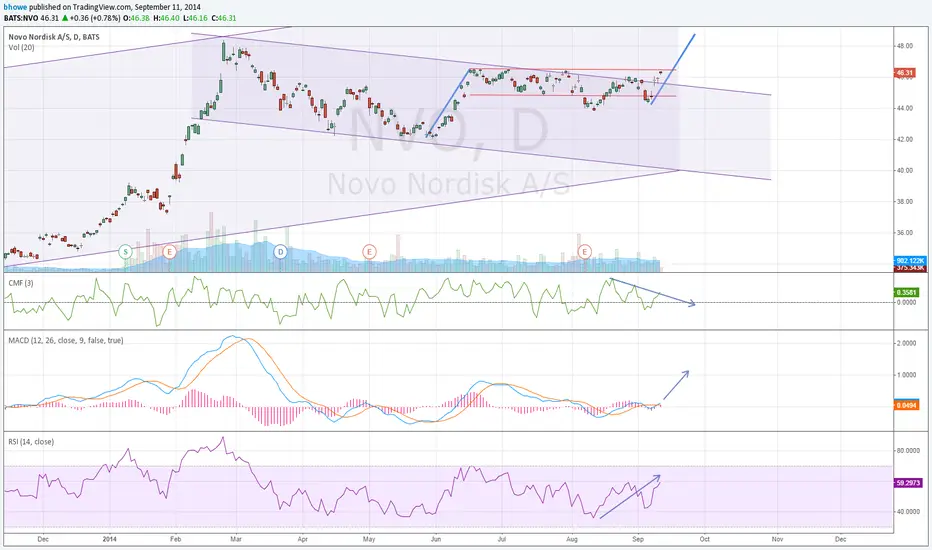This screenshot has width=932, height=550.
Task: Click the 40.0000 RSI axis label
Action: (x=908, y=511)
